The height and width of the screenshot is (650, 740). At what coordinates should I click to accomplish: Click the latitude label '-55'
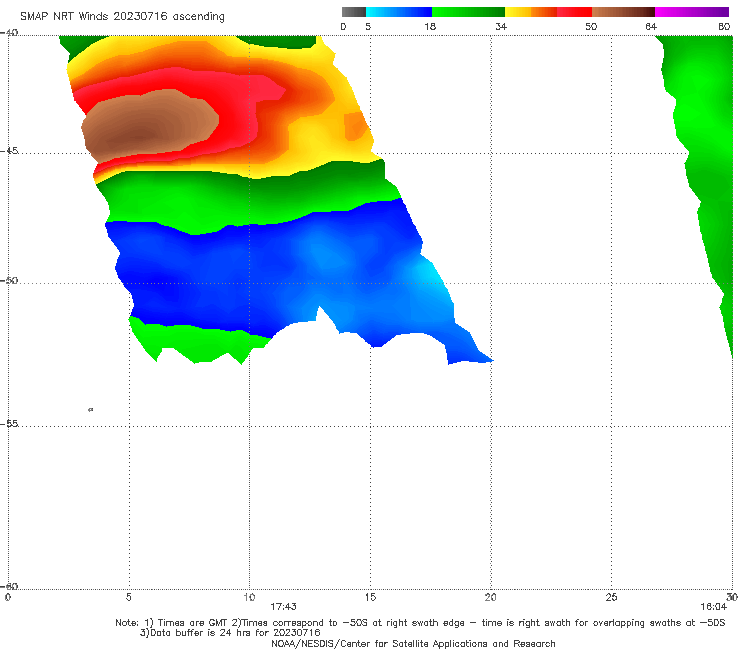(x=9, y=423)
